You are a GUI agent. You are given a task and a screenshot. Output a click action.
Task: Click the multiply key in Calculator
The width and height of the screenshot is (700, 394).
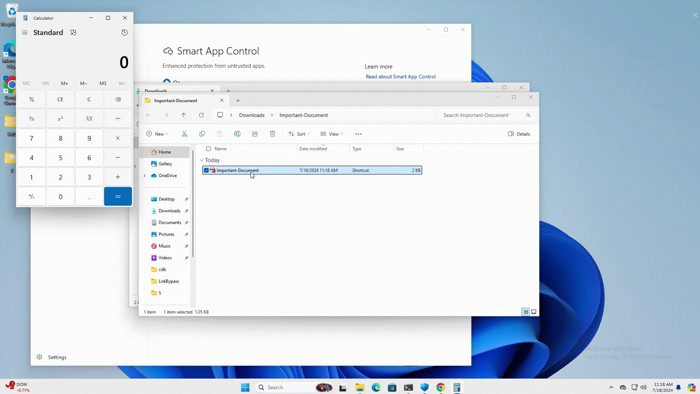tap(118, 138)
